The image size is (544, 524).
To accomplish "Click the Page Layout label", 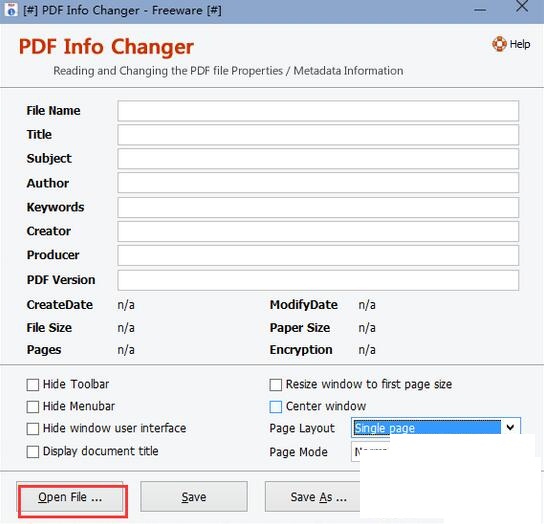I will (x=302, y=429).
